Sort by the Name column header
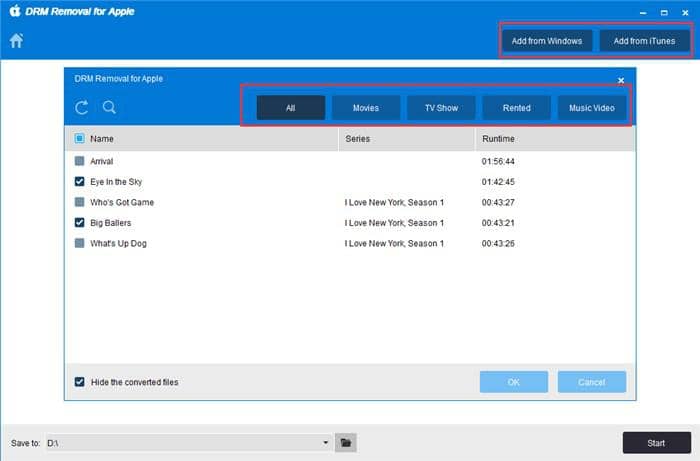 [x=102, y=139]
